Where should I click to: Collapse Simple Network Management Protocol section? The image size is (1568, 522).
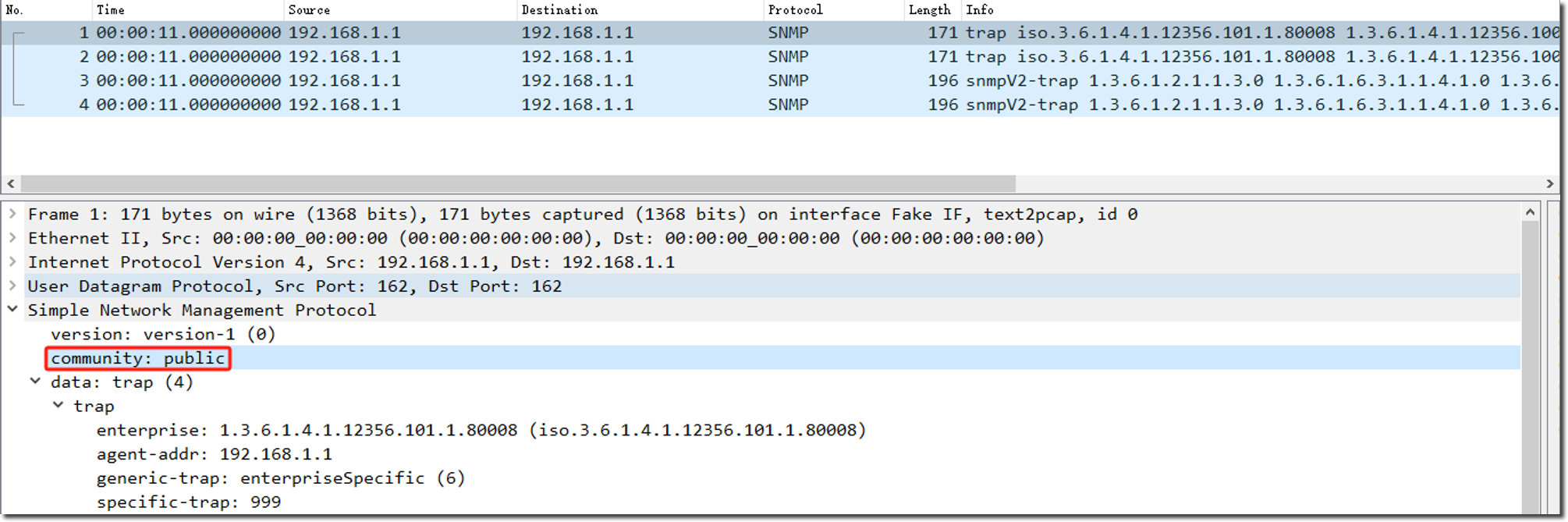(12, 310)
